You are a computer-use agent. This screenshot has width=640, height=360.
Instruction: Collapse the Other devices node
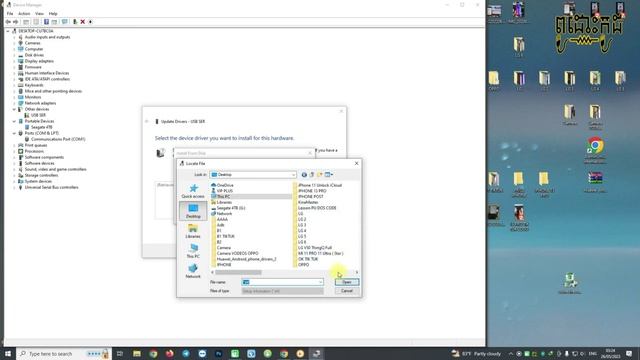click(14, 109)
